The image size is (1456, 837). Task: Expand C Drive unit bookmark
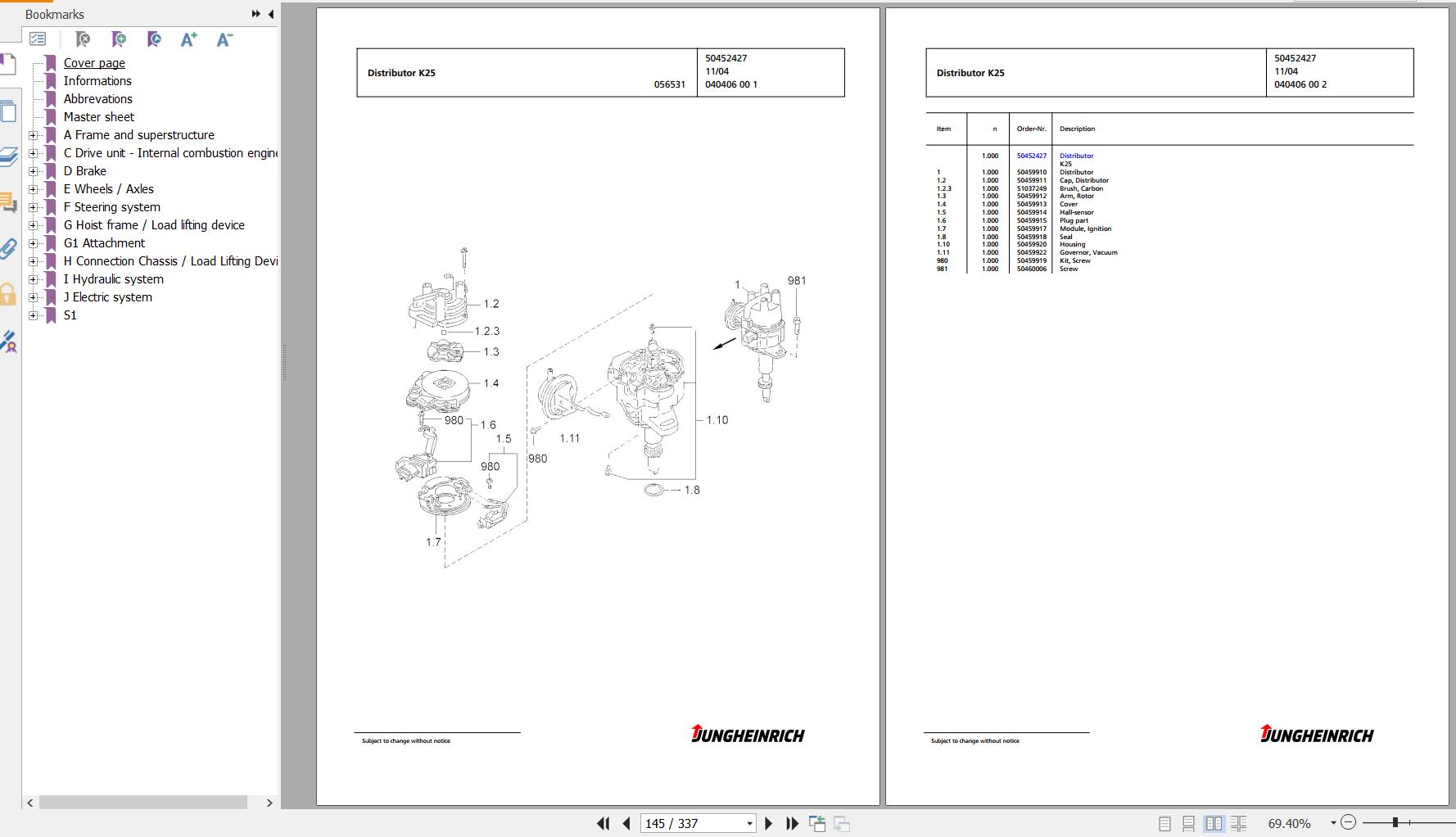pos(33,153)
